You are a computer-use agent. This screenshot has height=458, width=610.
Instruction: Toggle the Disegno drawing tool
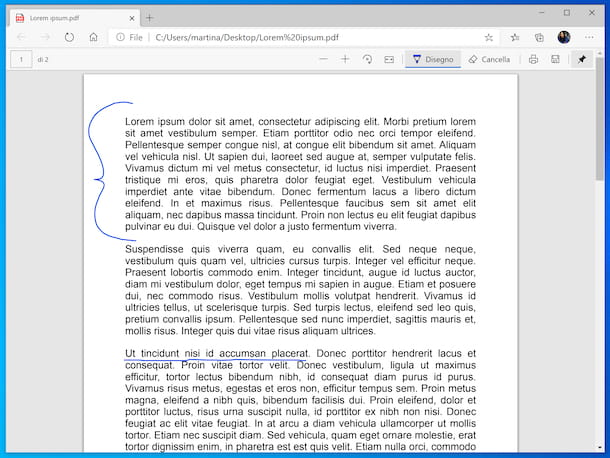(x=433, y=60)
